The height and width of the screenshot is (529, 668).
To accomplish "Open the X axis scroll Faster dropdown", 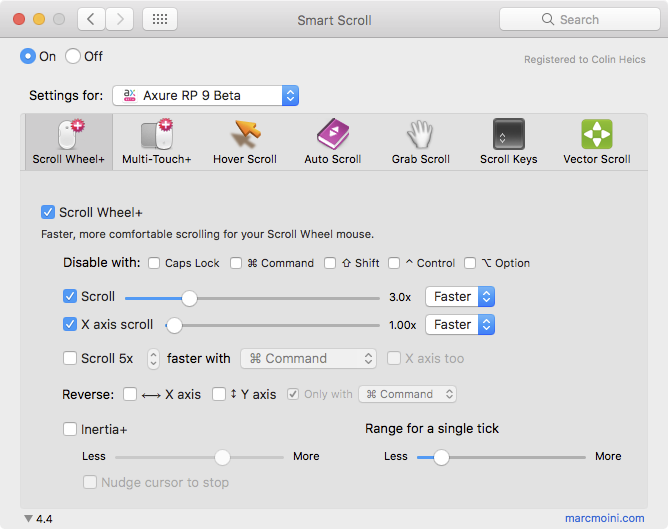I will (x=460, y=325).
